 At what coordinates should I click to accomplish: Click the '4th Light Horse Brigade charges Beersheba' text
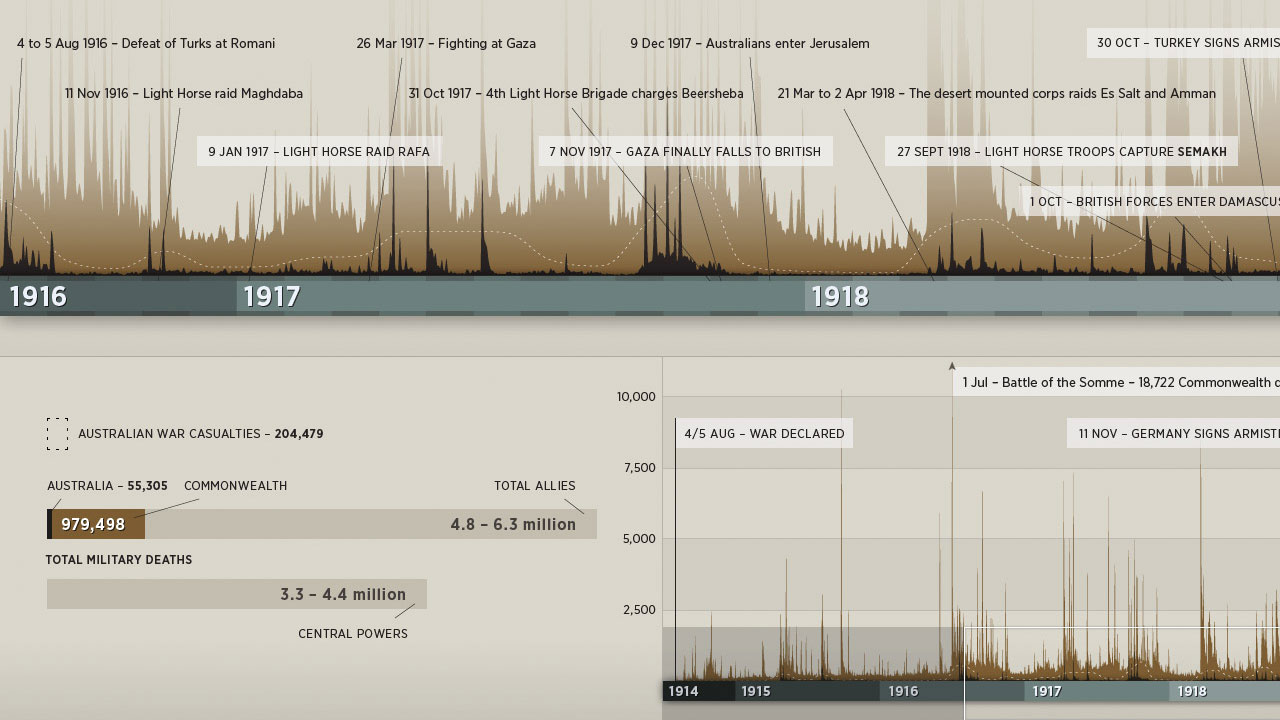576,94
